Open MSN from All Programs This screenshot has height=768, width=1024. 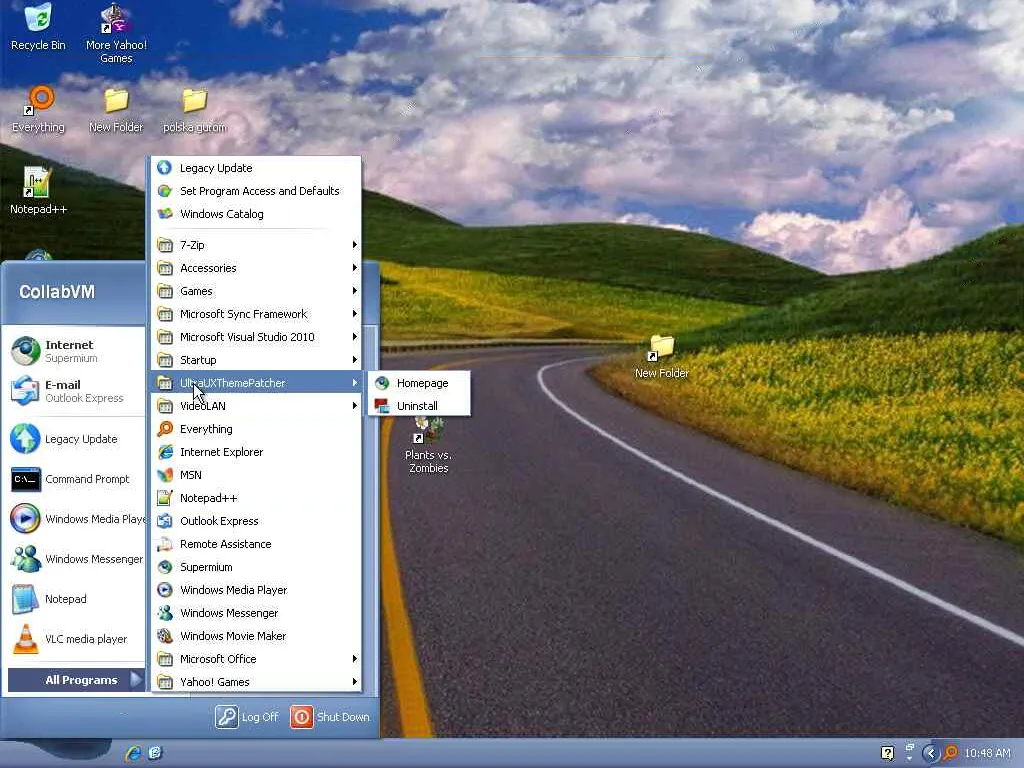tap(257, 475)
